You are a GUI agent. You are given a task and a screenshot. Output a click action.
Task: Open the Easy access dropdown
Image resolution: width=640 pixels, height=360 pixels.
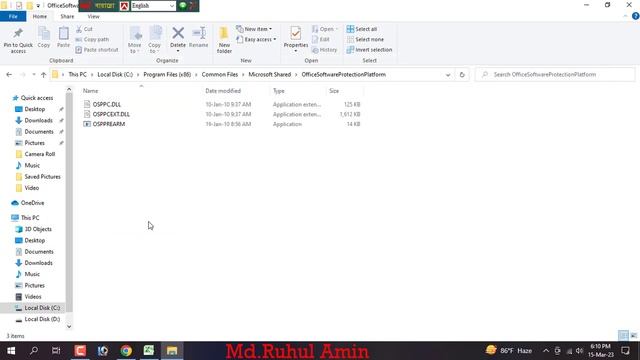coord(256,40)
